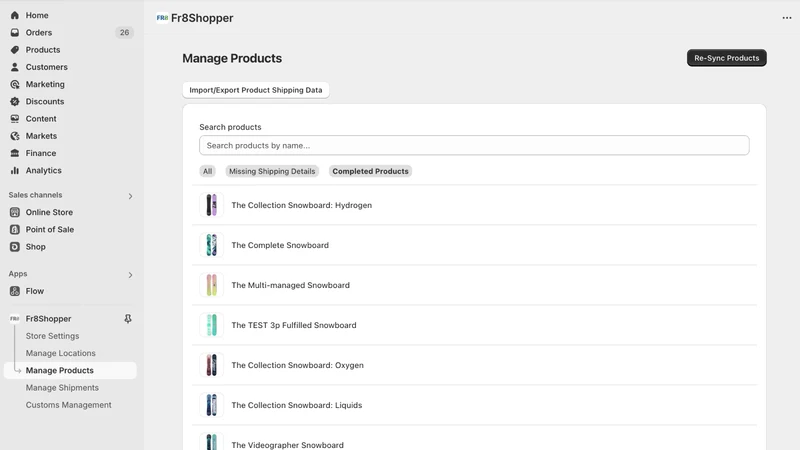This screenshot has height=450, width=800.
Task: Open the Discounts page
Action: (45, 102)
